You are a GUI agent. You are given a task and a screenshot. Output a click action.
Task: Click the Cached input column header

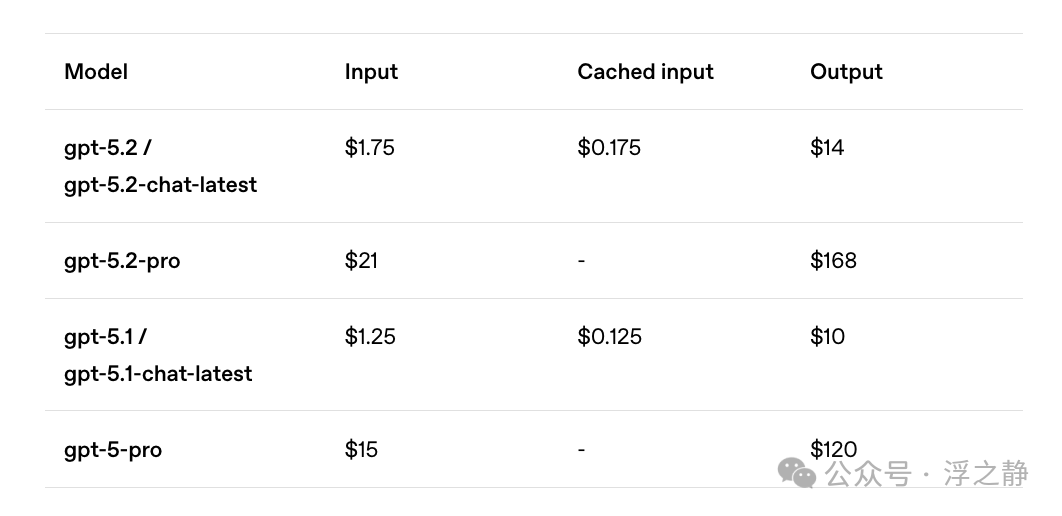pos(645,72)
